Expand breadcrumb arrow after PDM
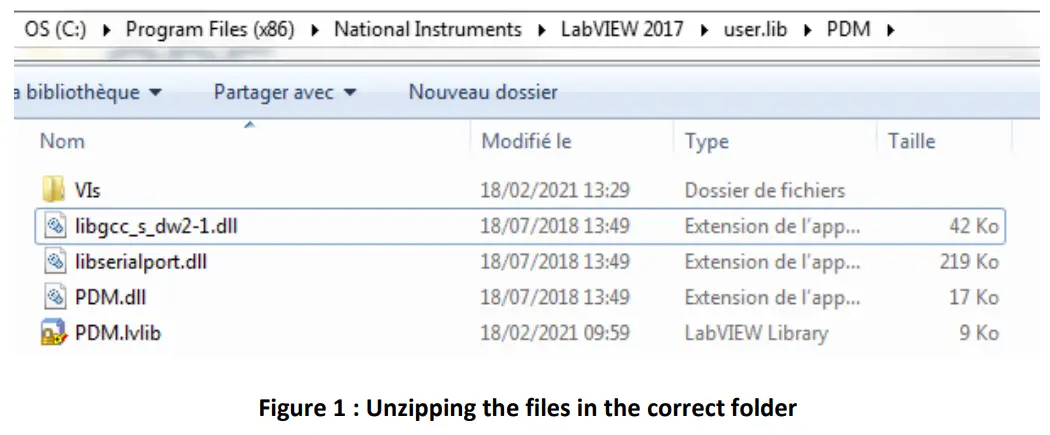The width and height of the screenshot is (1050, 435). [x=890, y=29]
